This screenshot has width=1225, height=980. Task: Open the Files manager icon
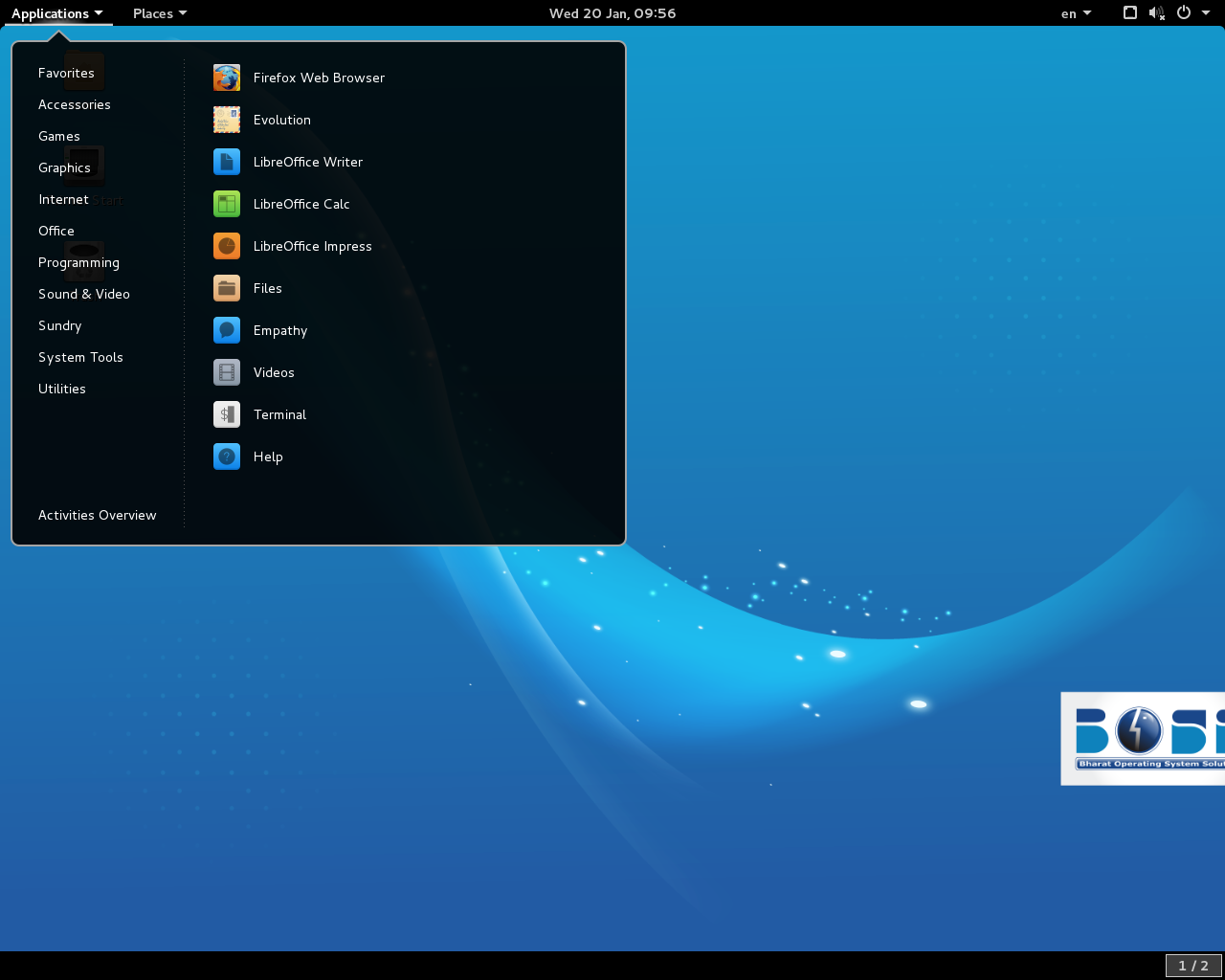click(x=227, y=288)
